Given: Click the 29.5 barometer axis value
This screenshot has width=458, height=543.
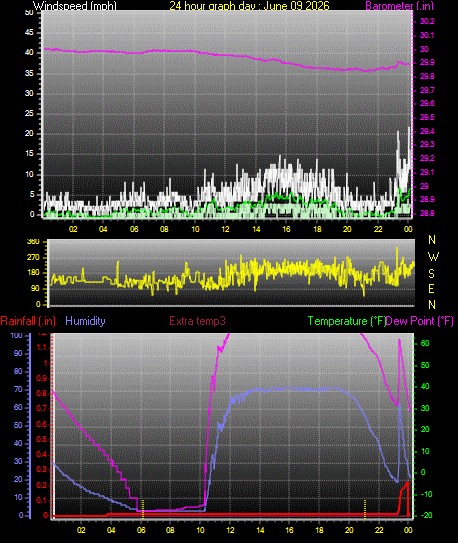Looking at the screenshot, I should click(x=427, y=117).
